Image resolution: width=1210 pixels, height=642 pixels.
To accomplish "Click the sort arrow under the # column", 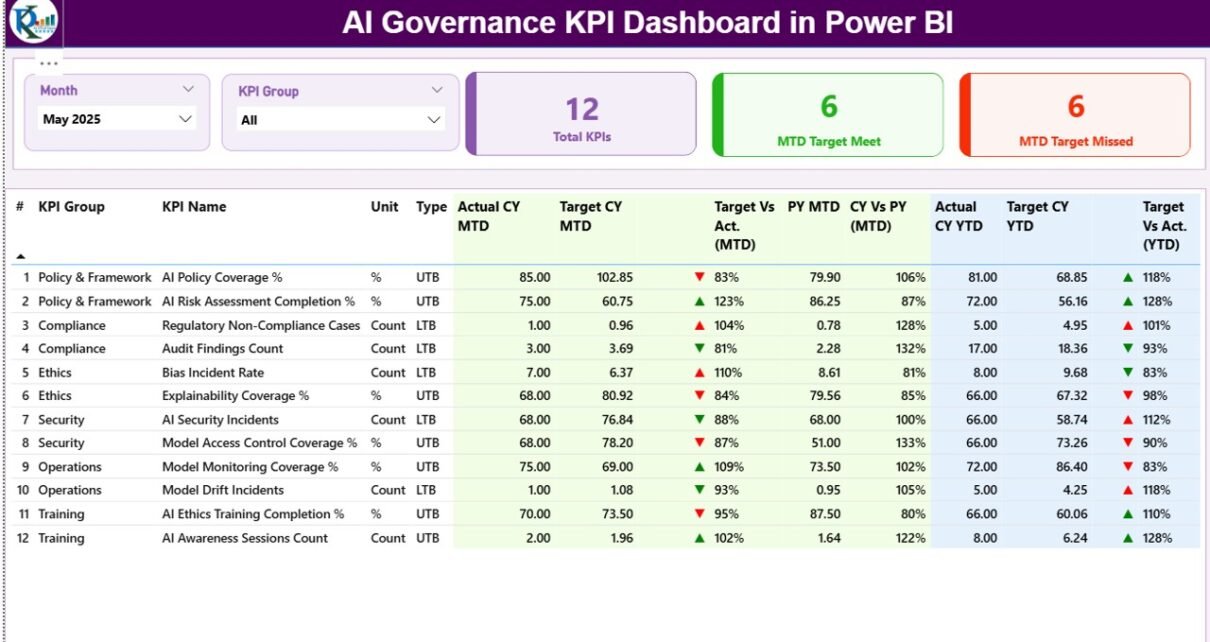I will coord(21,257).
